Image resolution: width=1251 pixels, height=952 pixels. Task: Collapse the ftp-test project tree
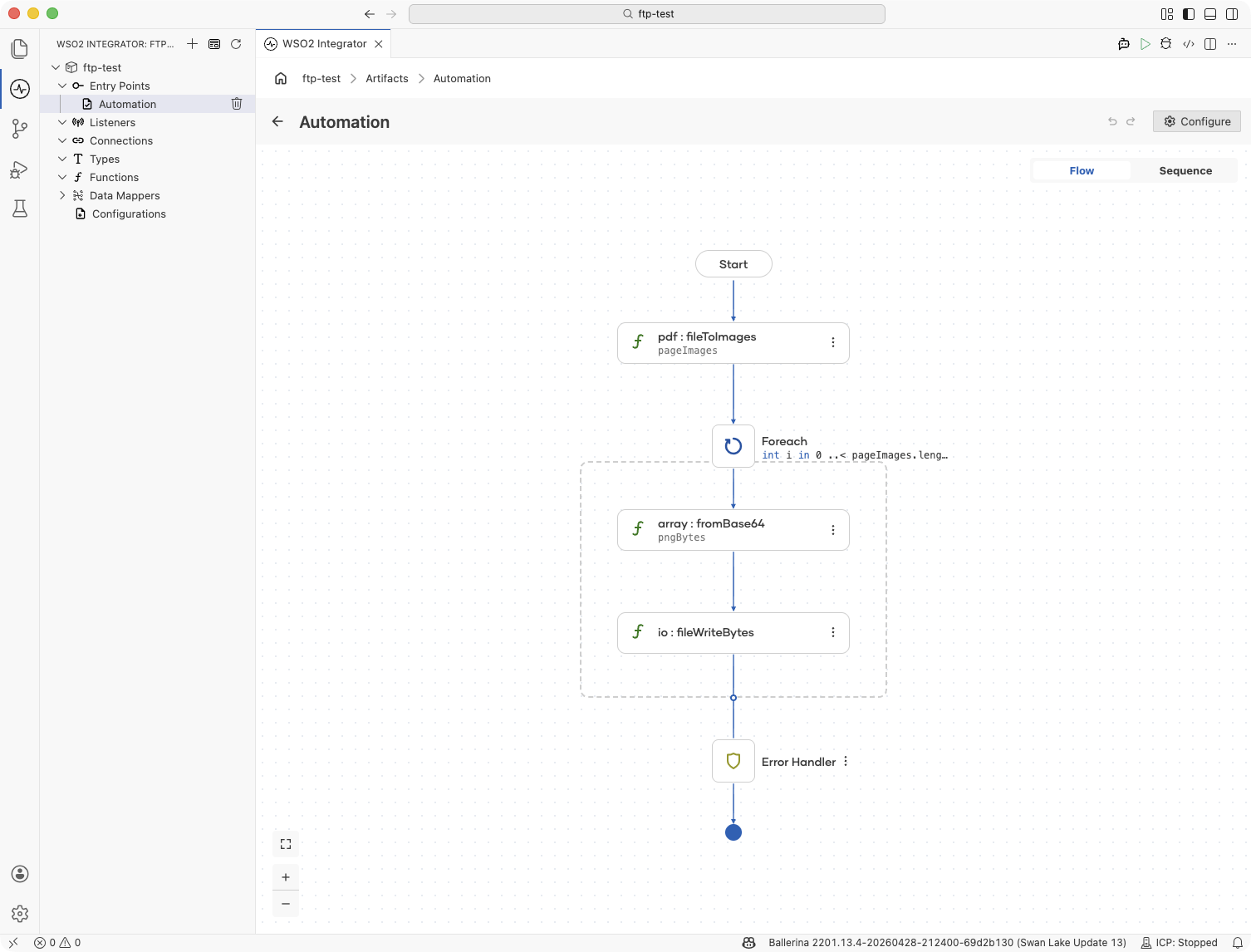[56, 67]
